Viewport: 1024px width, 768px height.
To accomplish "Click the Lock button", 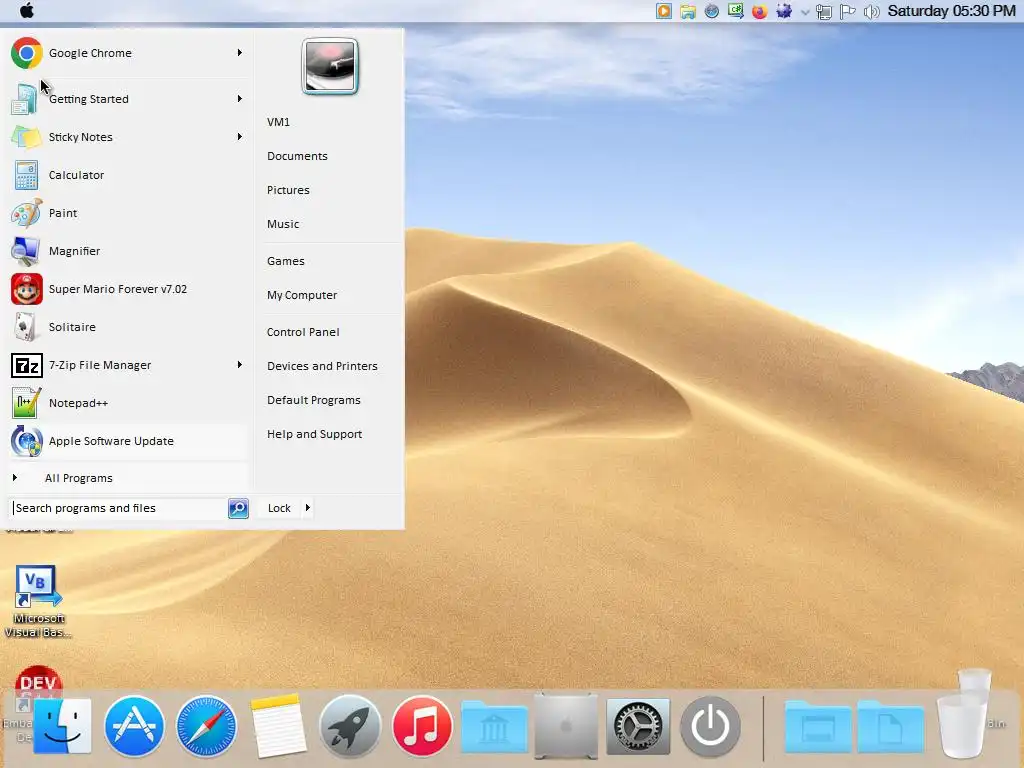I will click(x=279, y=508).
